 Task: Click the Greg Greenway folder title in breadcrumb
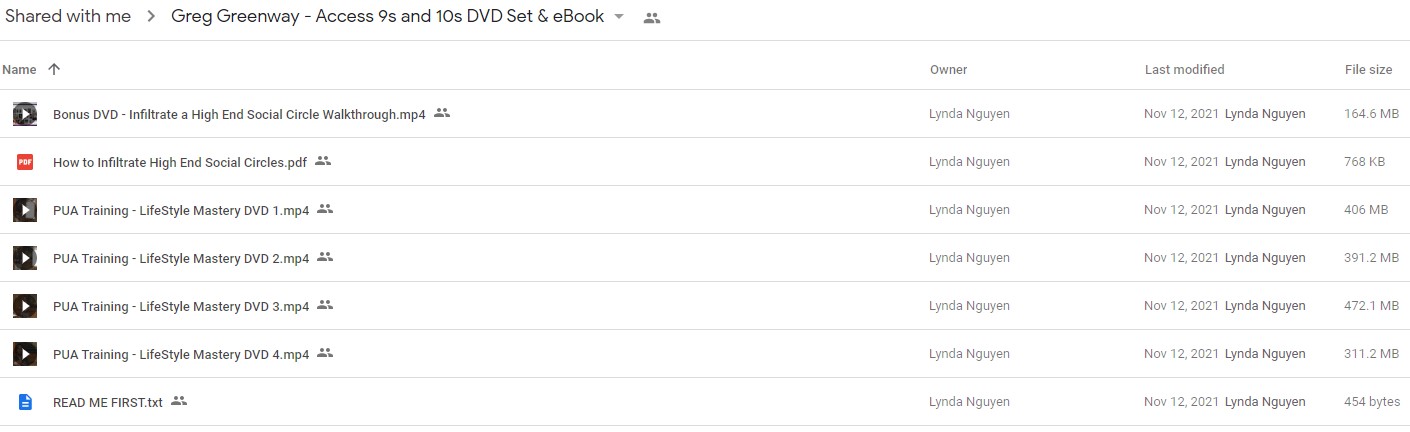pyautogui.click(x=387, y=17)
